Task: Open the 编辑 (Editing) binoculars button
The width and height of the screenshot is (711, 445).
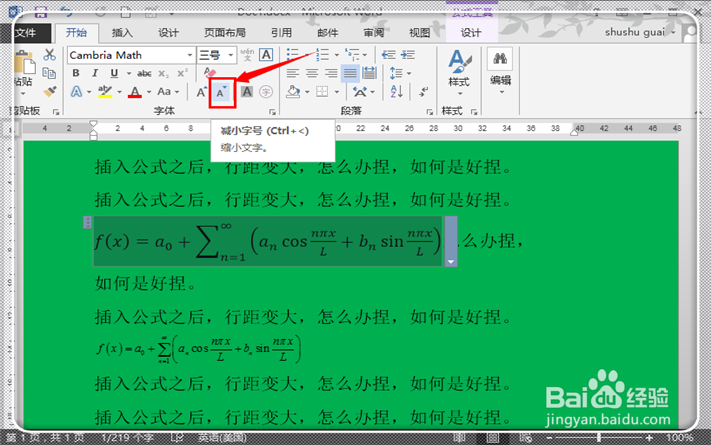Action: [x=500, y=72]
